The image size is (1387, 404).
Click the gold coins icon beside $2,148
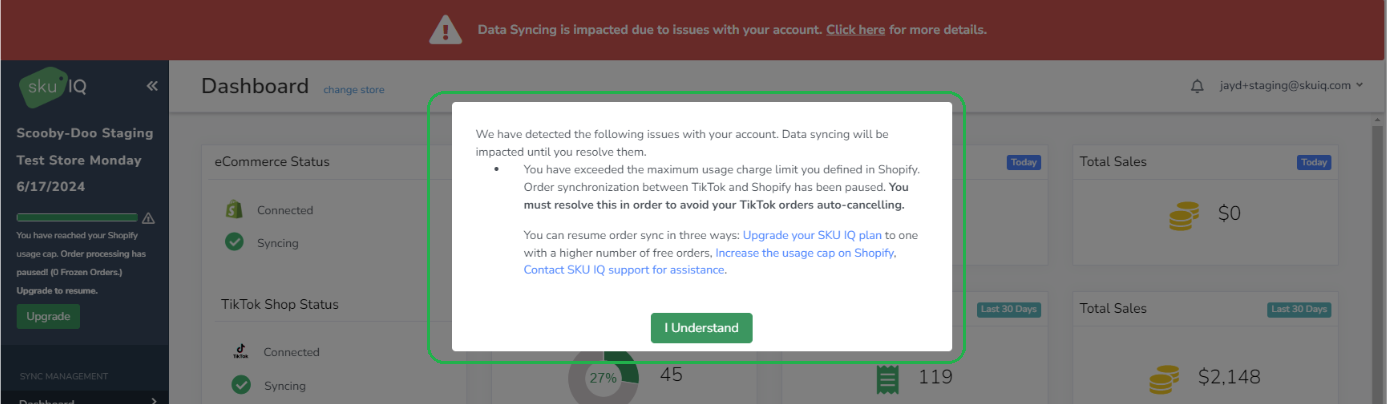click(1162, 379)
